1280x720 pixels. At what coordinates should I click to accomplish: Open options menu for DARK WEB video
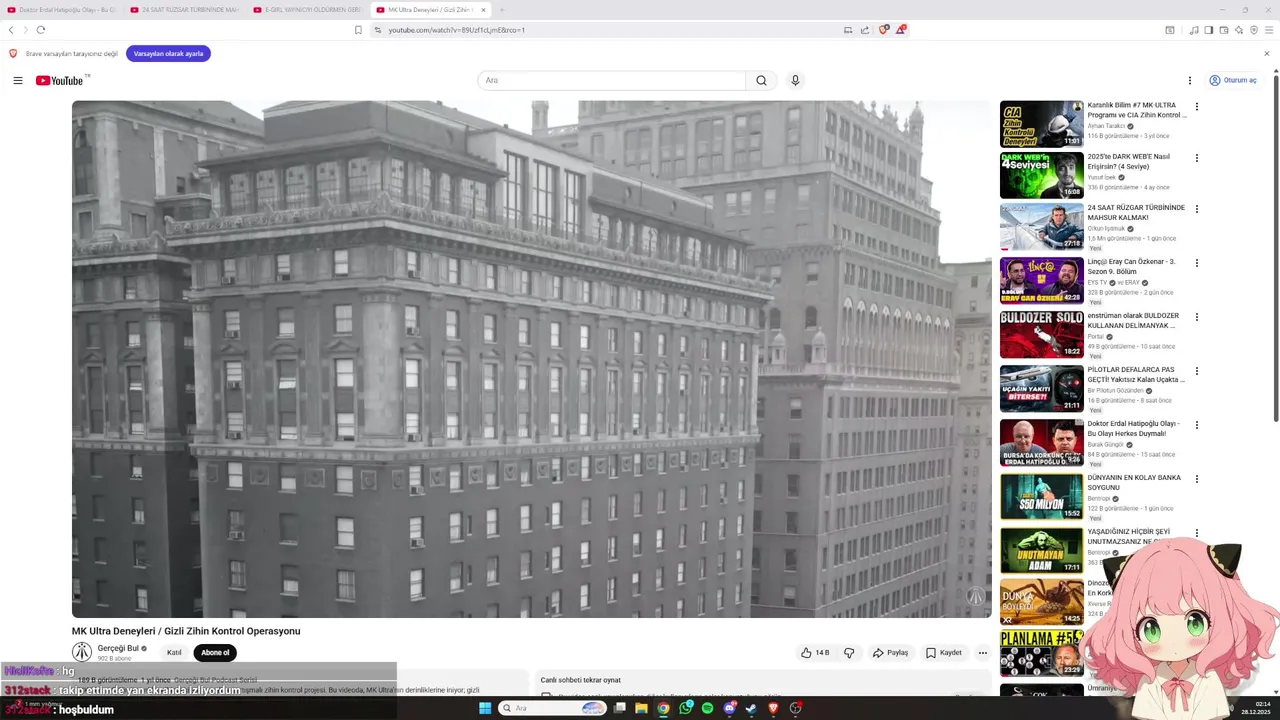1196,158
